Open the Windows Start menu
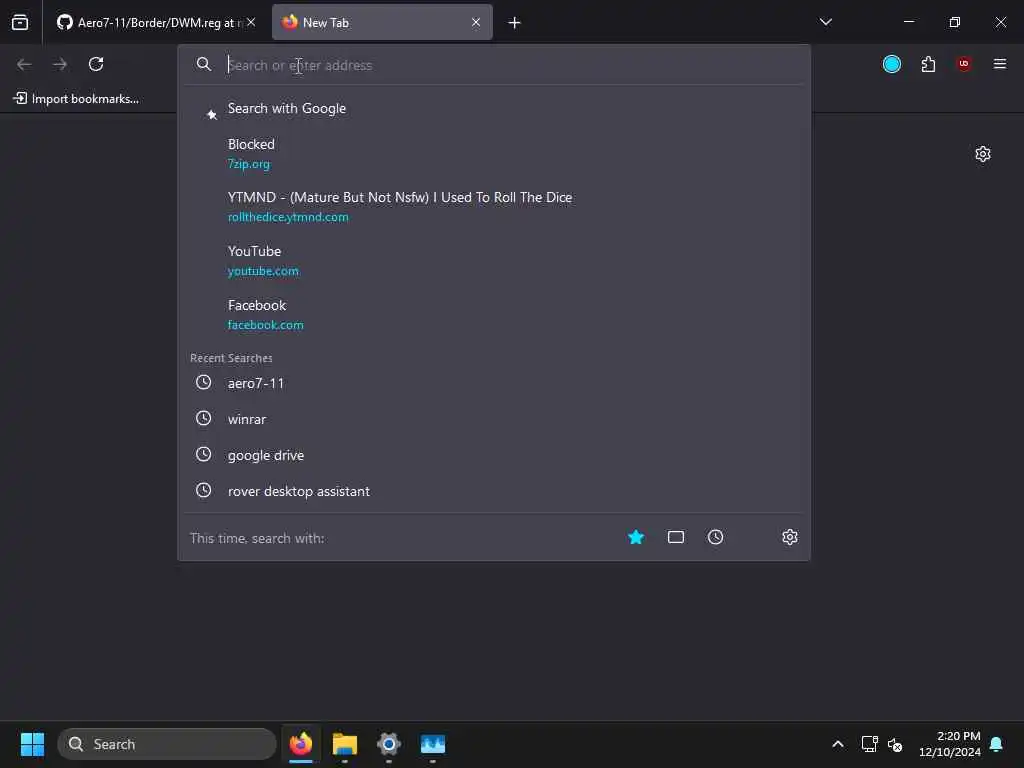This screenshot has height=768, width=1024. [32, 744]
